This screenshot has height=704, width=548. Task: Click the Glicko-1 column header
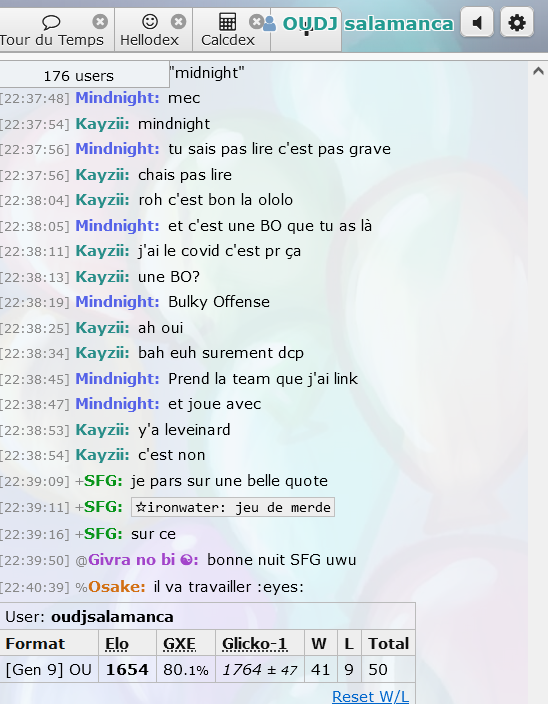point(254,643)
